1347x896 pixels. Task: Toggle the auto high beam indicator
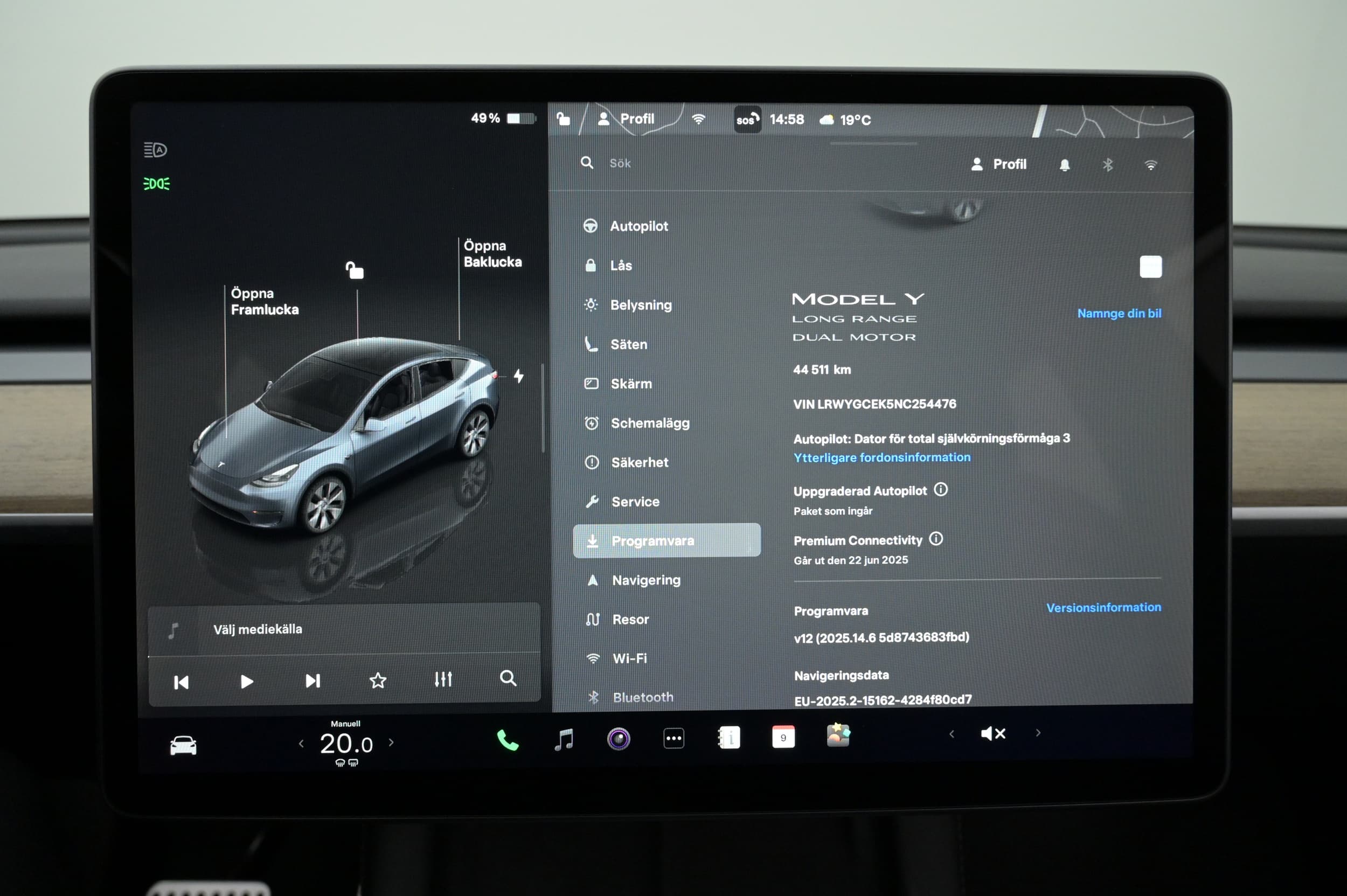155,150
